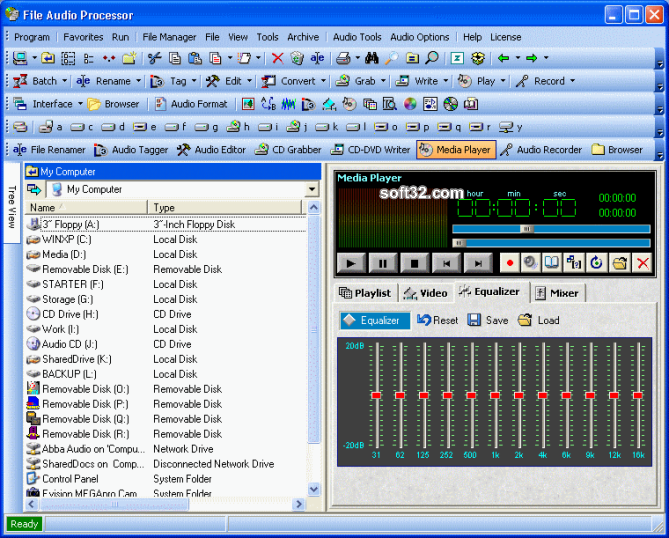
Task: Click the Load equalizer button
Action: coord(538,320)
